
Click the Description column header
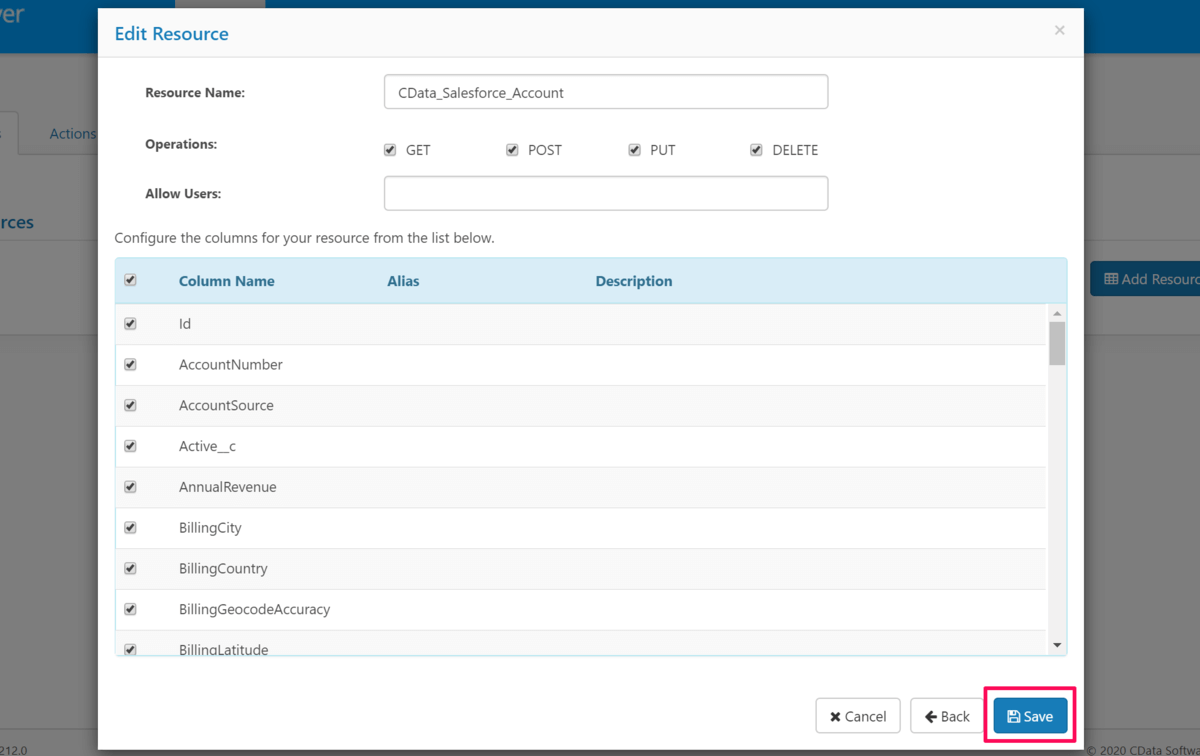click(634, 281)
